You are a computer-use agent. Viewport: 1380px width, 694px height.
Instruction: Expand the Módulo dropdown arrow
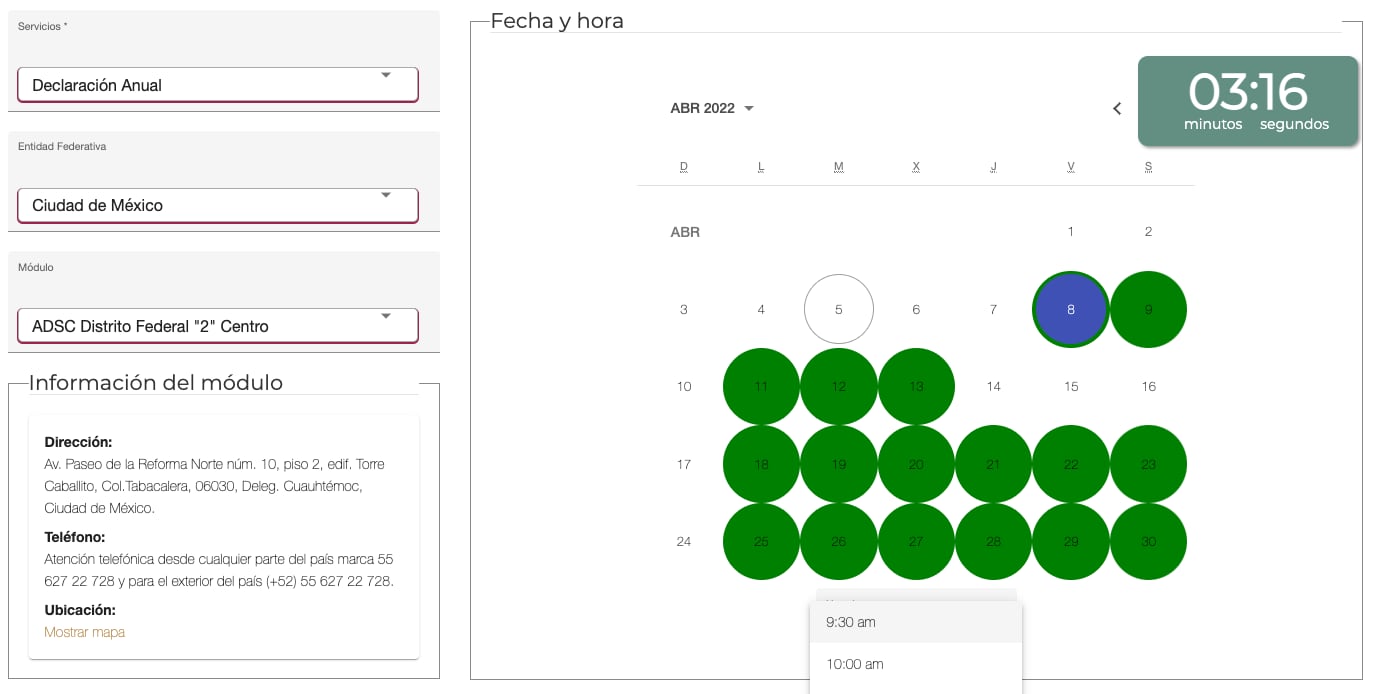tap(386, 318)
